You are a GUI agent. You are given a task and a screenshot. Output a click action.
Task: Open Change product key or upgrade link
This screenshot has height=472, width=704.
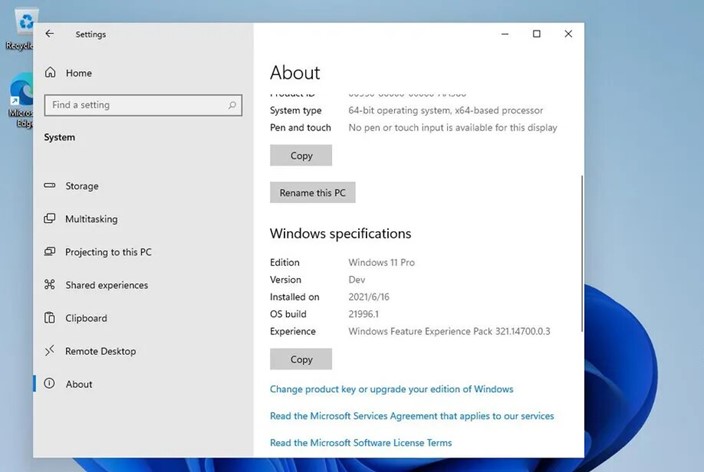coord(392,389)
